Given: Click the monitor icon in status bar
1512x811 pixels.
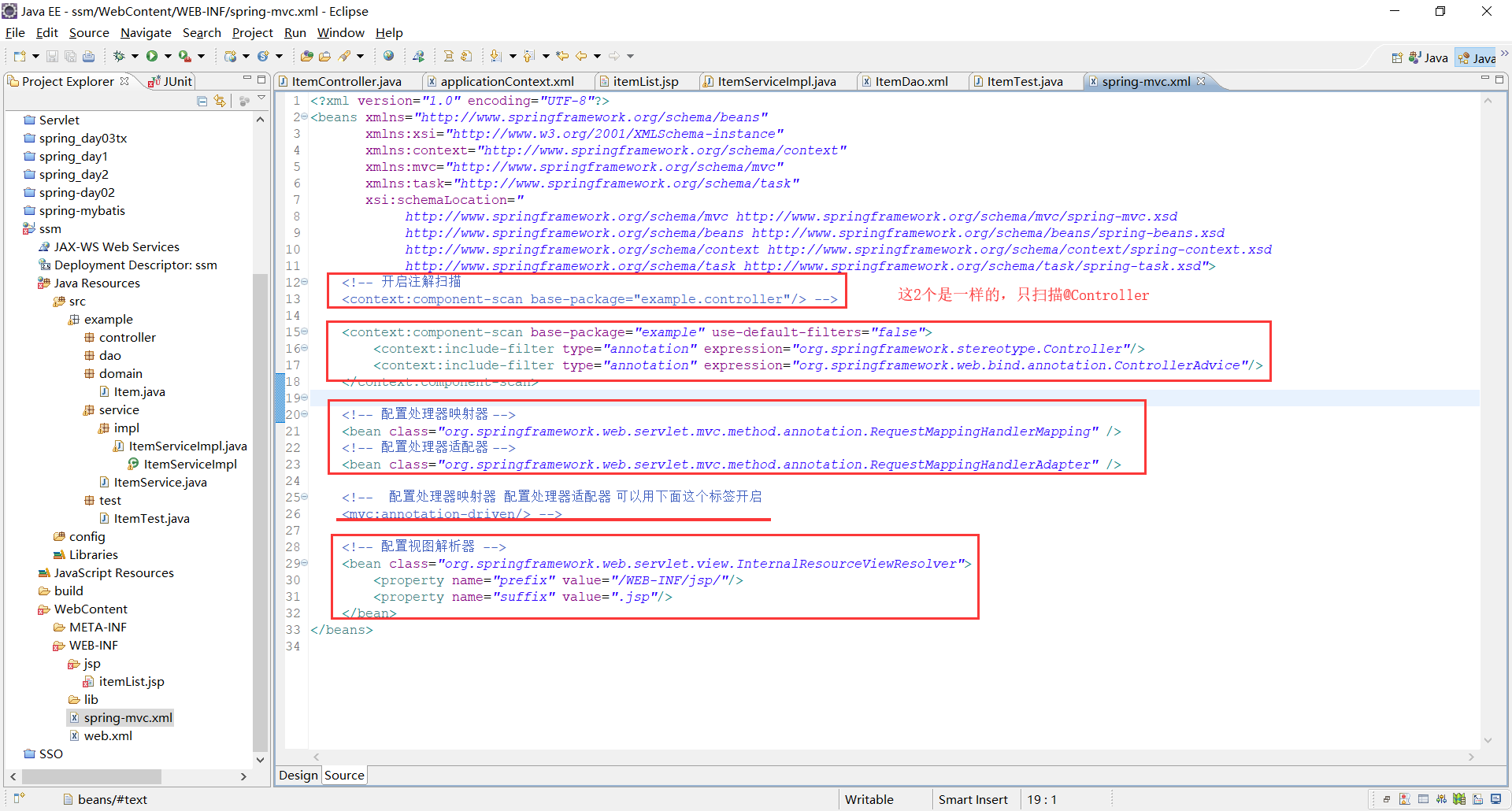Looking at the screenshot, I should click(1495, 799).
